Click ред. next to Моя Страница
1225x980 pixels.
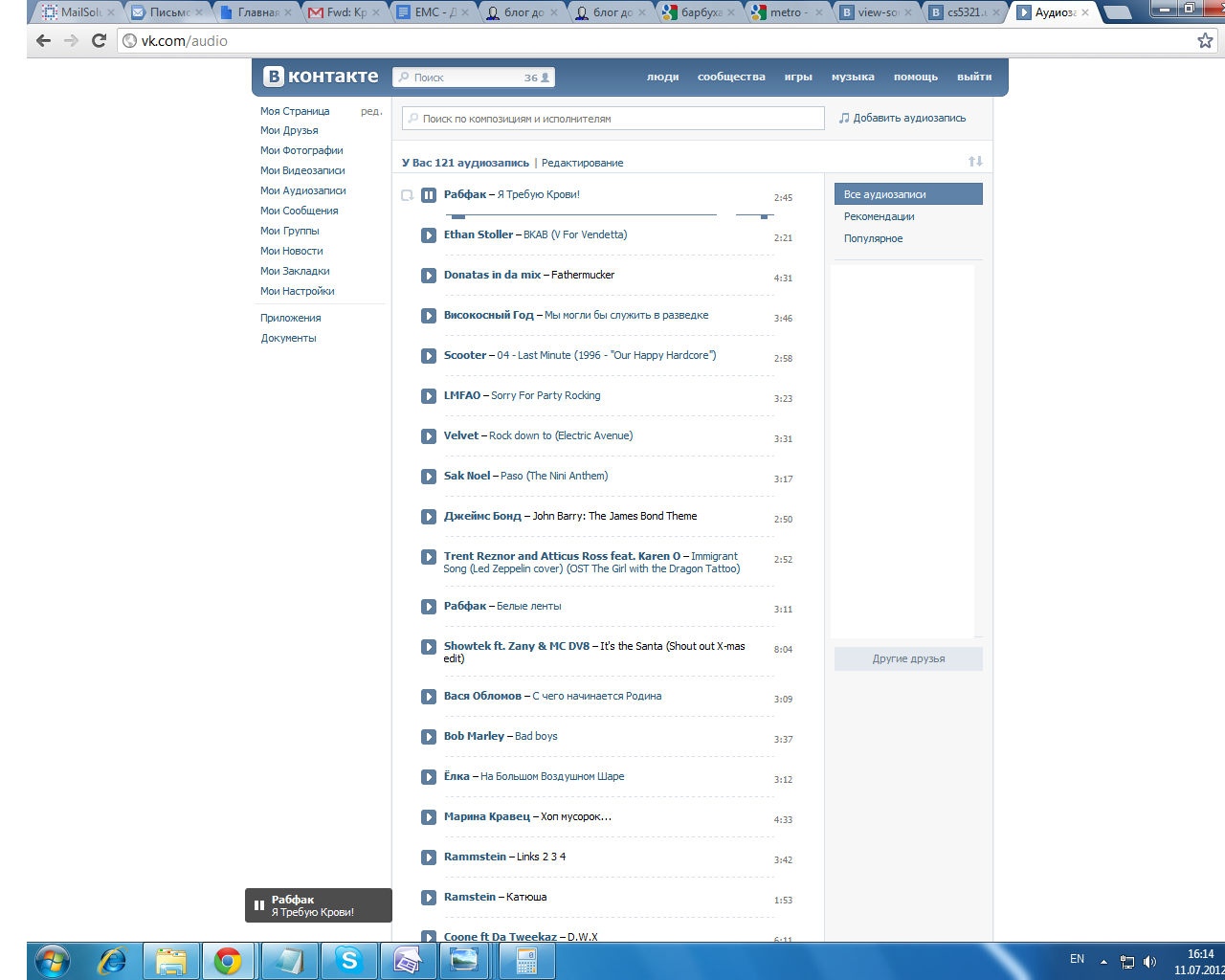pos(371,111)
